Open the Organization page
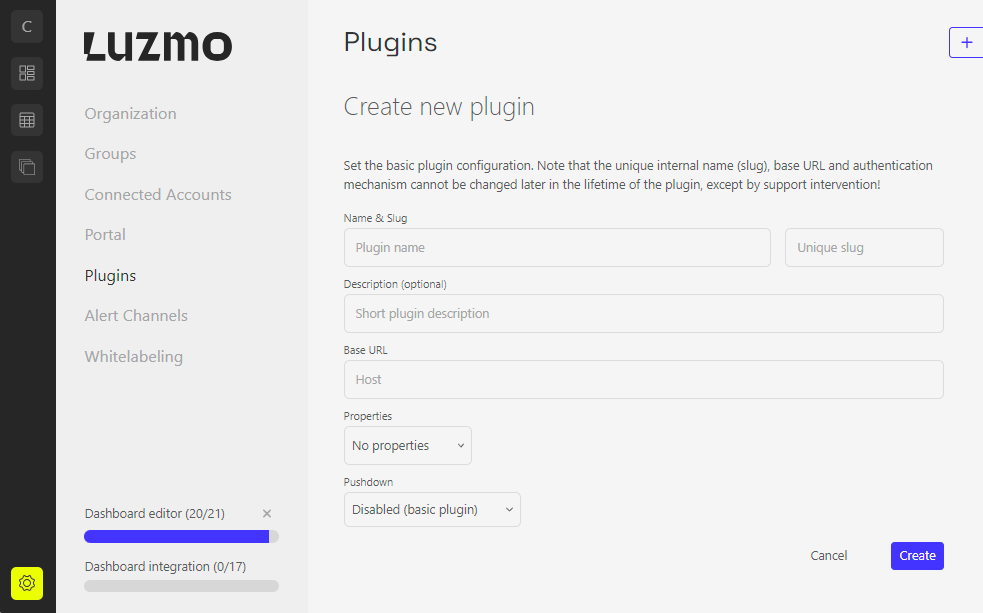983x613 pixels. click(x=130, y=113)
